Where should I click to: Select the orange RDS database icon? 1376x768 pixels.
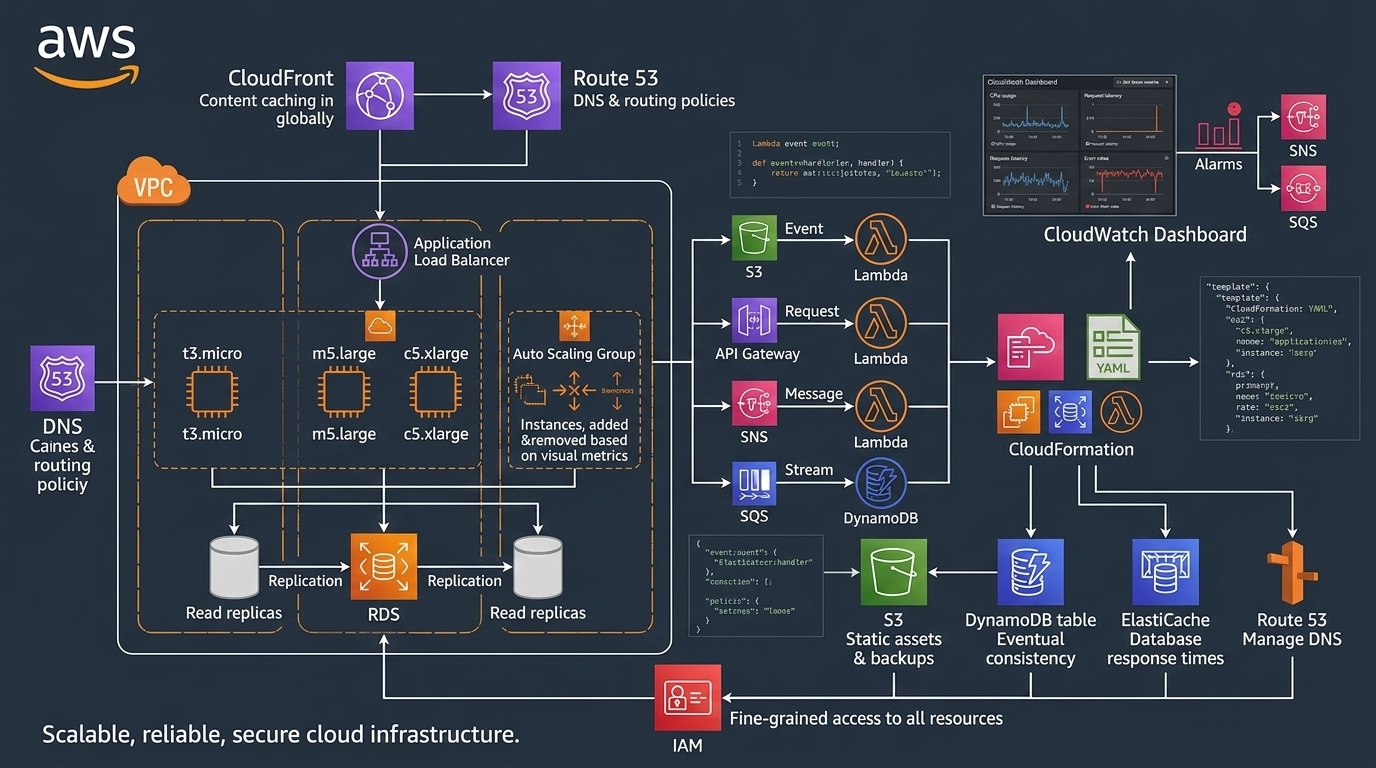pos(383,566)
